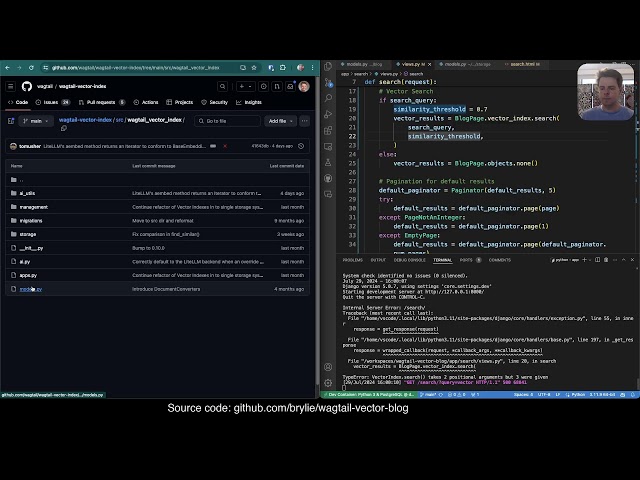Switch to the DEBUG CONSOLE panel tab

coord(409,260)
